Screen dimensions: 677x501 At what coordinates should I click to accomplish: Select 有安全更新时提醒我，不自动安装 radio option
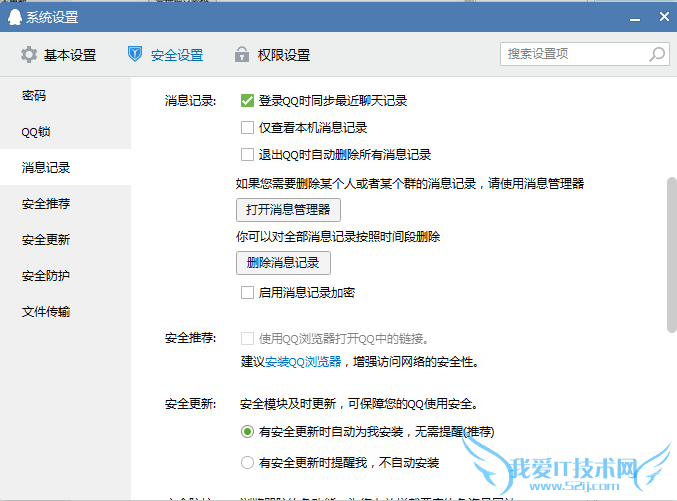247,463
